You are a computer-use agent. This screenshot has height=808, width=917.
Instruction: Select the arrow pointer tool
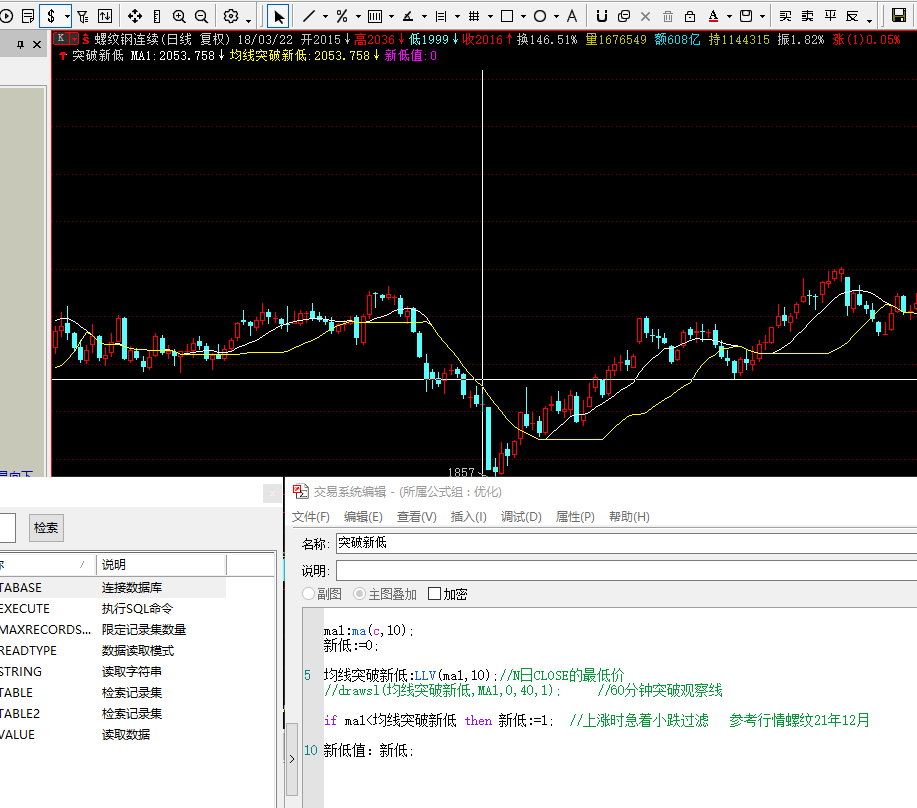(278, 16)
